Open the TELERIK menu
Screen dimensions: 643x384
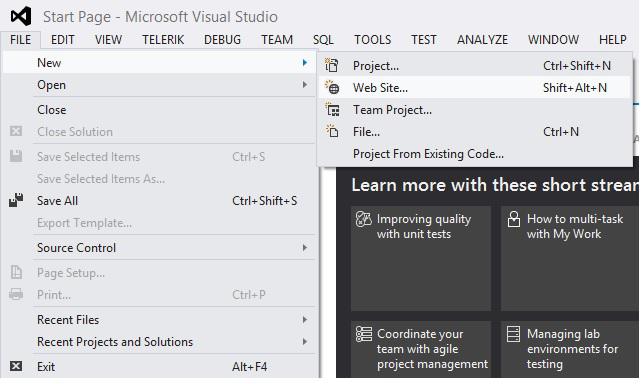pos(163,40)
